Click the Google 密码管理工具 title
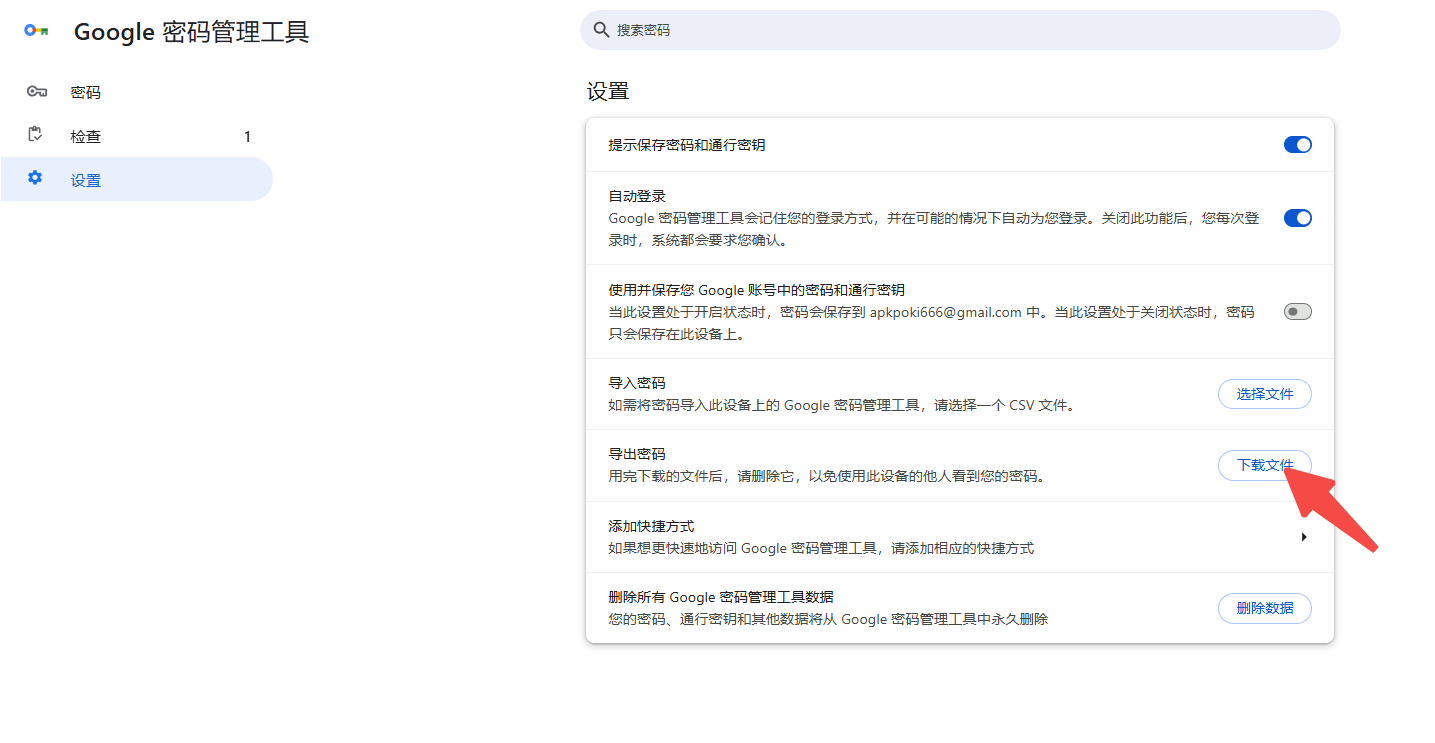The width and height of the screenshot is (1435, 743). click(192, 32)
